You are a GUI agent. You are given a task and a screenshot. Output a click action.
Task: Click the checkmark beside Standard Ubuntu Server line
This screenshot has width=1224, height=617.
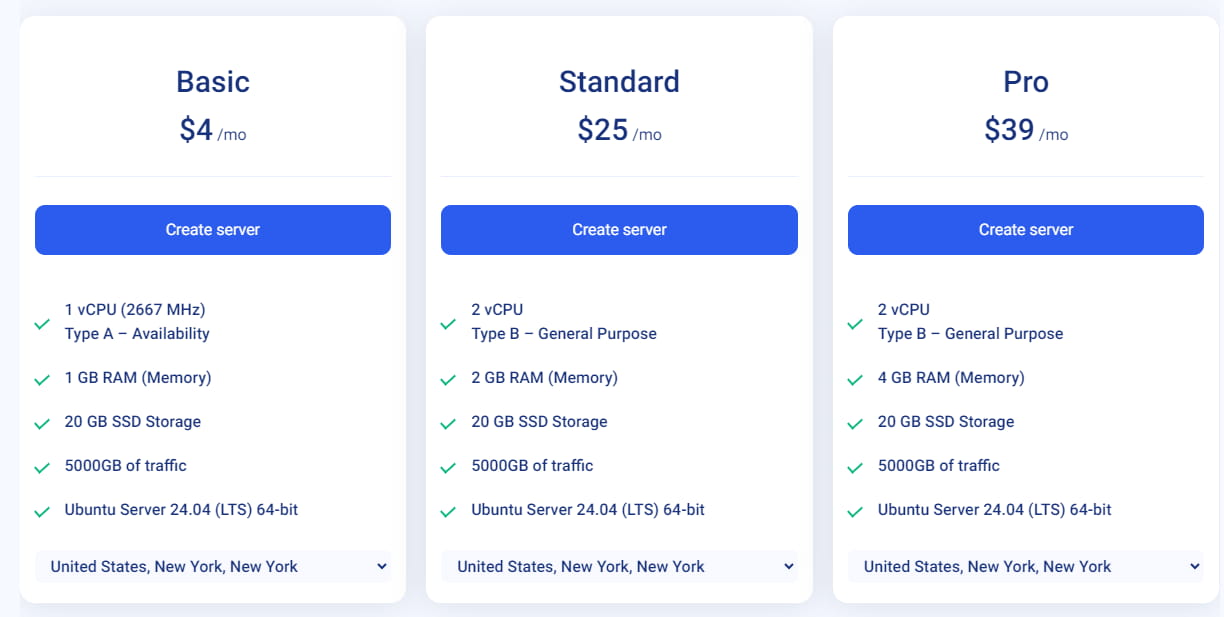coord(449,512)
